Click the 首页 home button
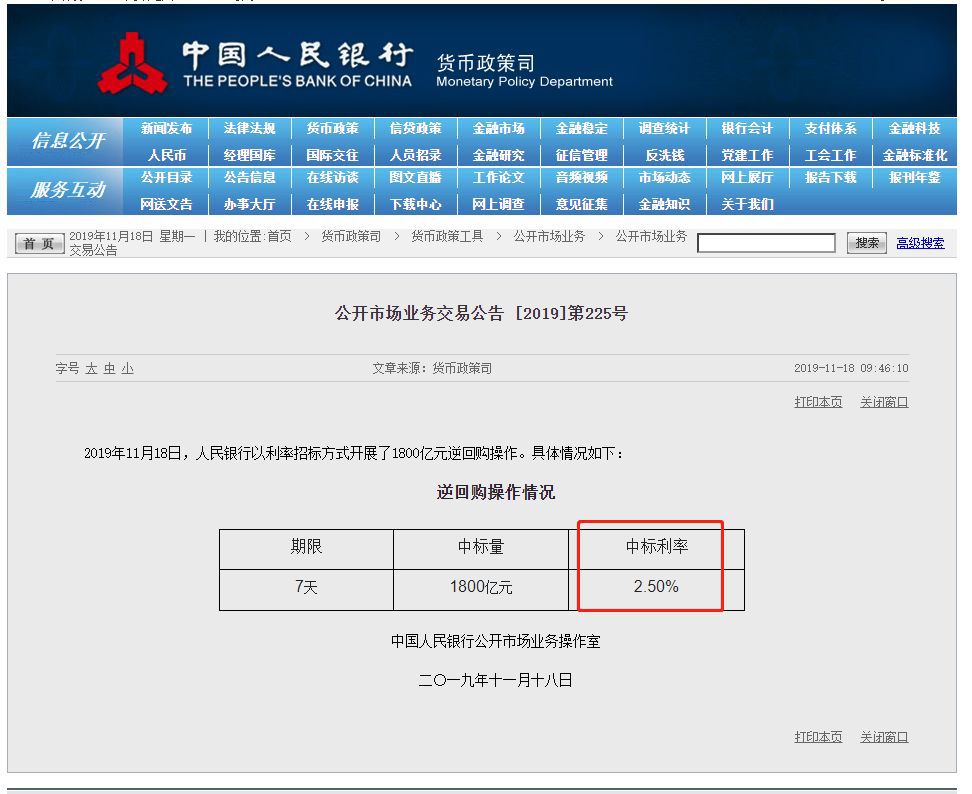The width and height of the screenshot is (972, 794). coord(39,244)
